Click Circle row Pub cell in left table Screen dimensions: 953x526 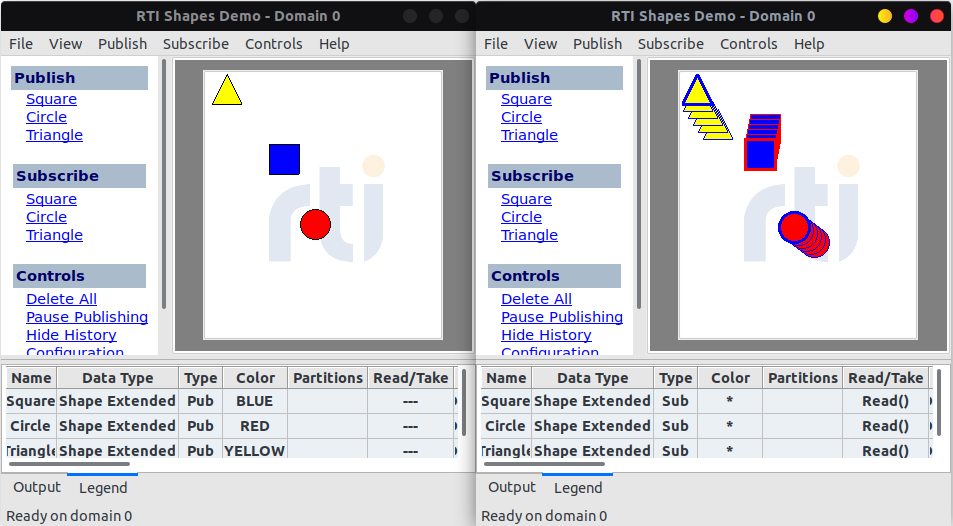[201, 426]
